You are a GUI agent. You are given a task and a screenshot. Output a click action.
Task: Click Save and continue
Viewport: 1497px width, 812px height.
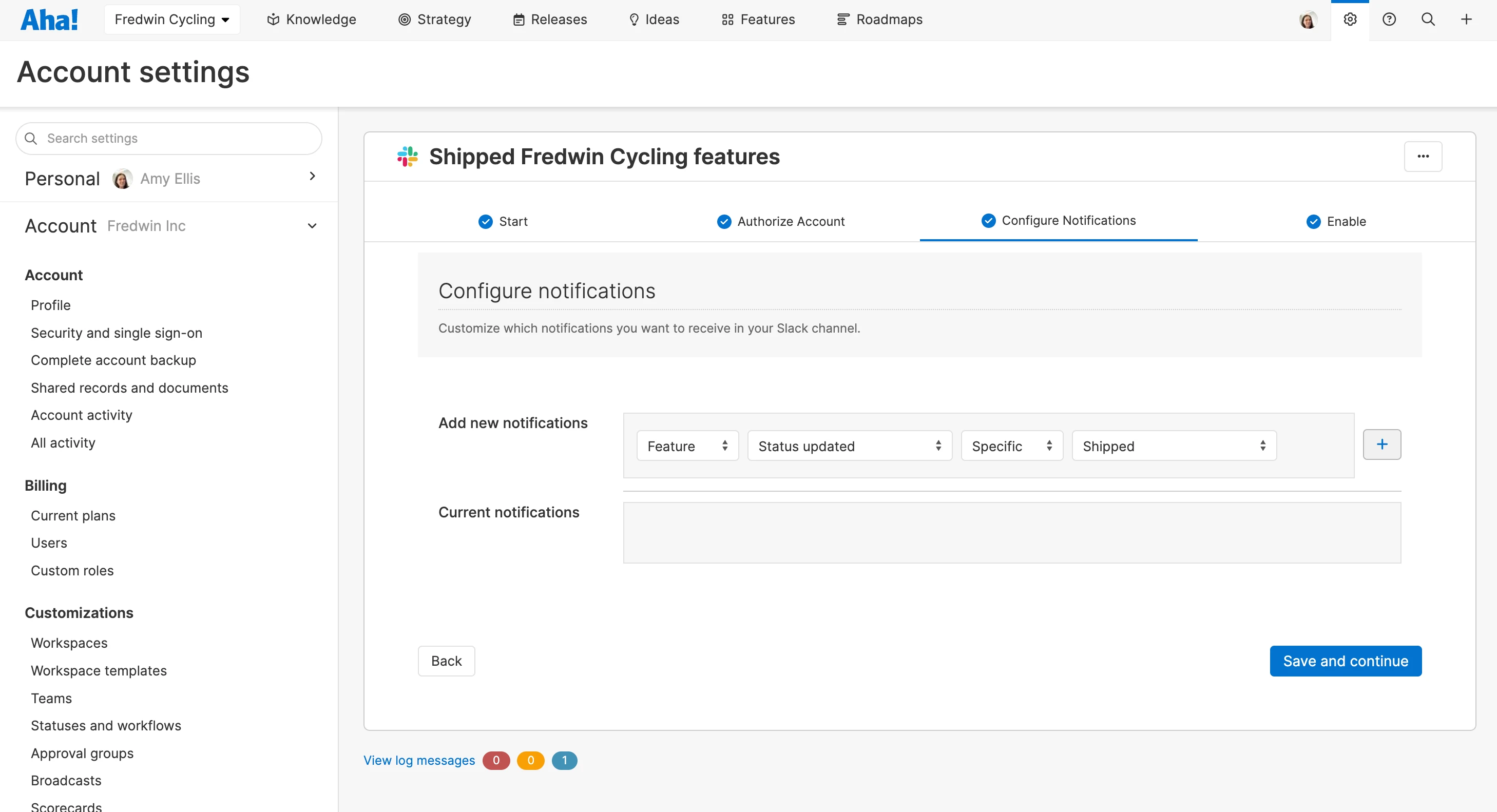tap(1345, 661)
